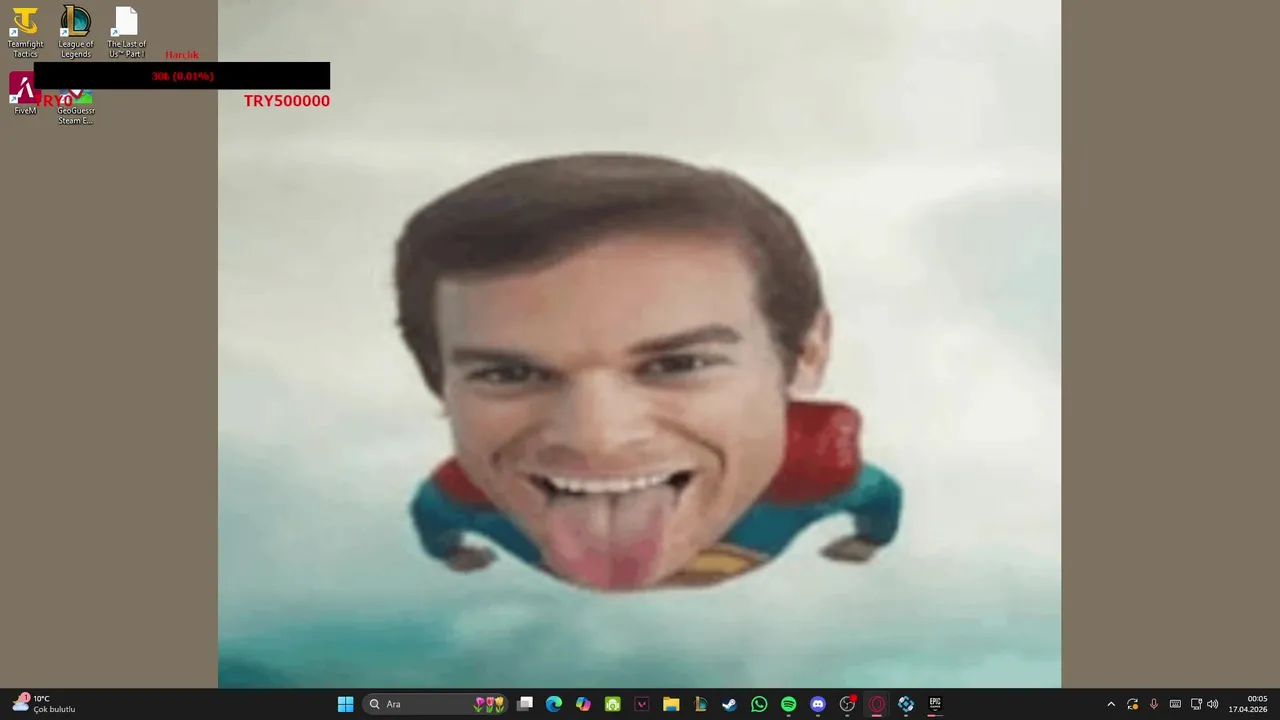This screenshot has height=720, width=1280.
Task: Open the Teamfight Tactics desktop shortcut
Action: click(25, 32)
